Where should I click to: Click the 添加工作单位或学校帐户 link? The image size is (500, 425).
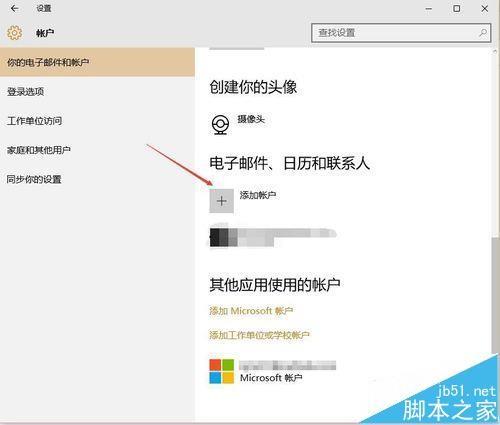(x=259, y=335)
